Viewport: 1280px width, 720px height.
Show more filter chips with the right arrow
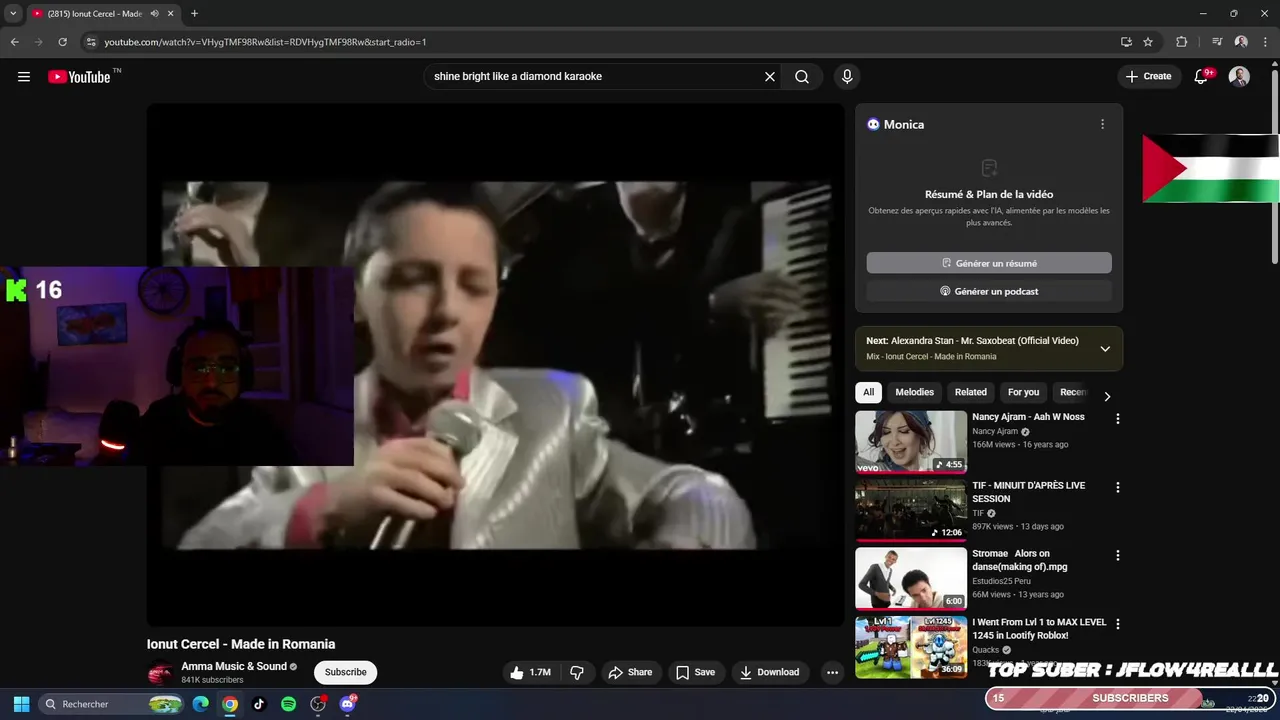click(x=1107, y=397)
